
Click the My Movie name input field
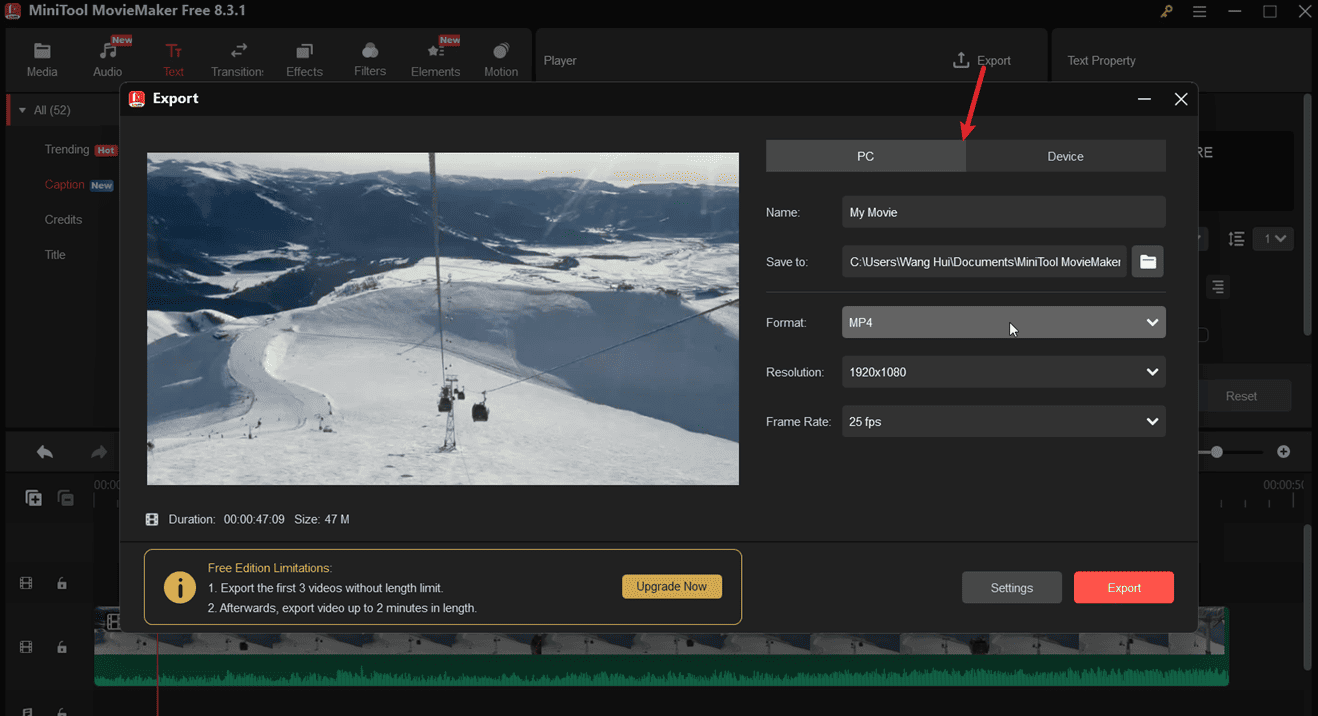[x=1003, y=212]
